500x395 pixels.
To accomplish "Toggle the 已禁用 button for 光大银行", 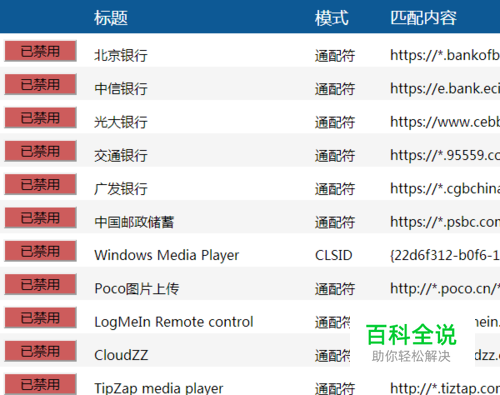I will pyautogui.click(x=40, y=118).
